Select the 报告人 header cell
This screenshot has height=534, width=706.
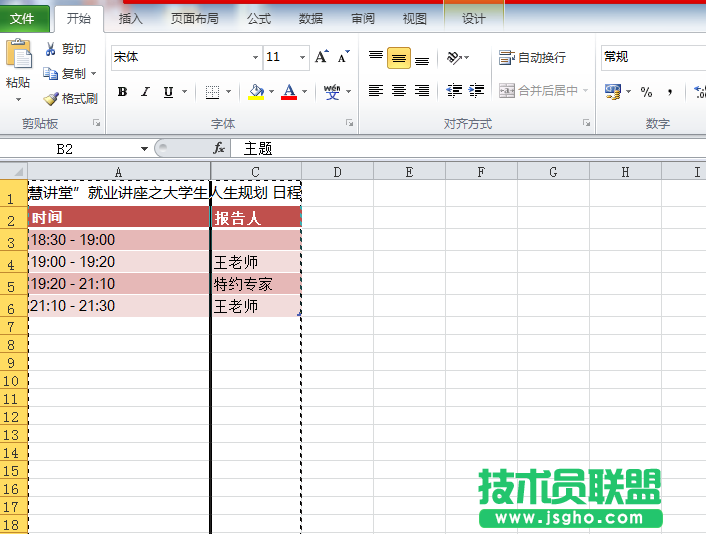click(256, 217)
